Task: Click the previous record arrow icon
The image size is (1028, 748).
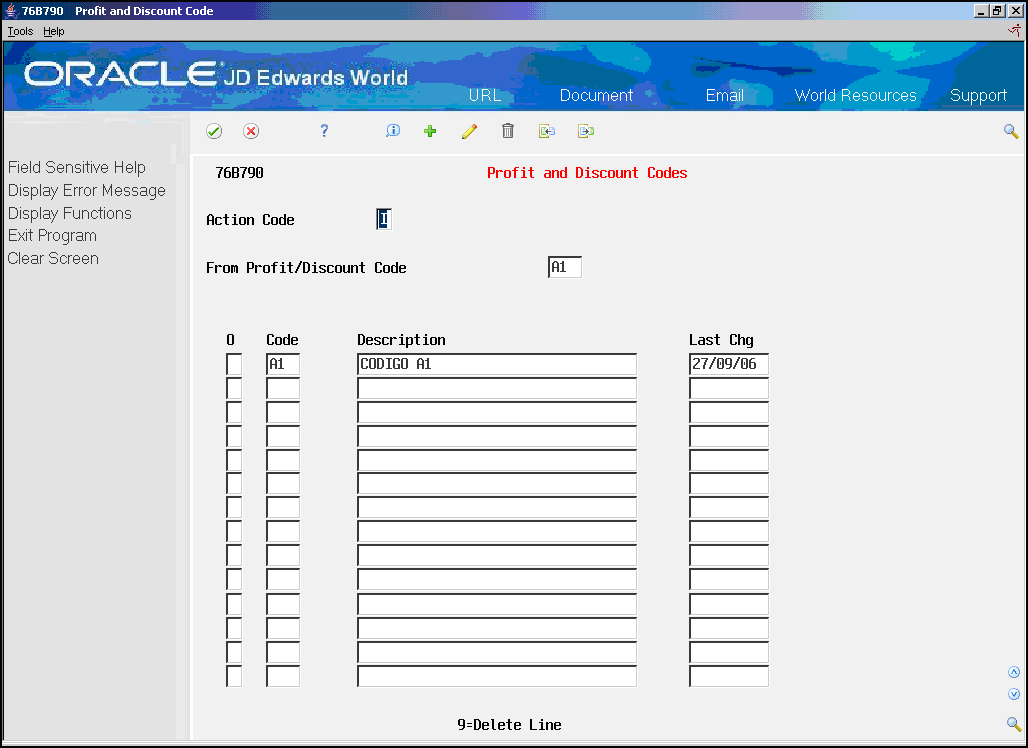Action: tap(547, 131)
